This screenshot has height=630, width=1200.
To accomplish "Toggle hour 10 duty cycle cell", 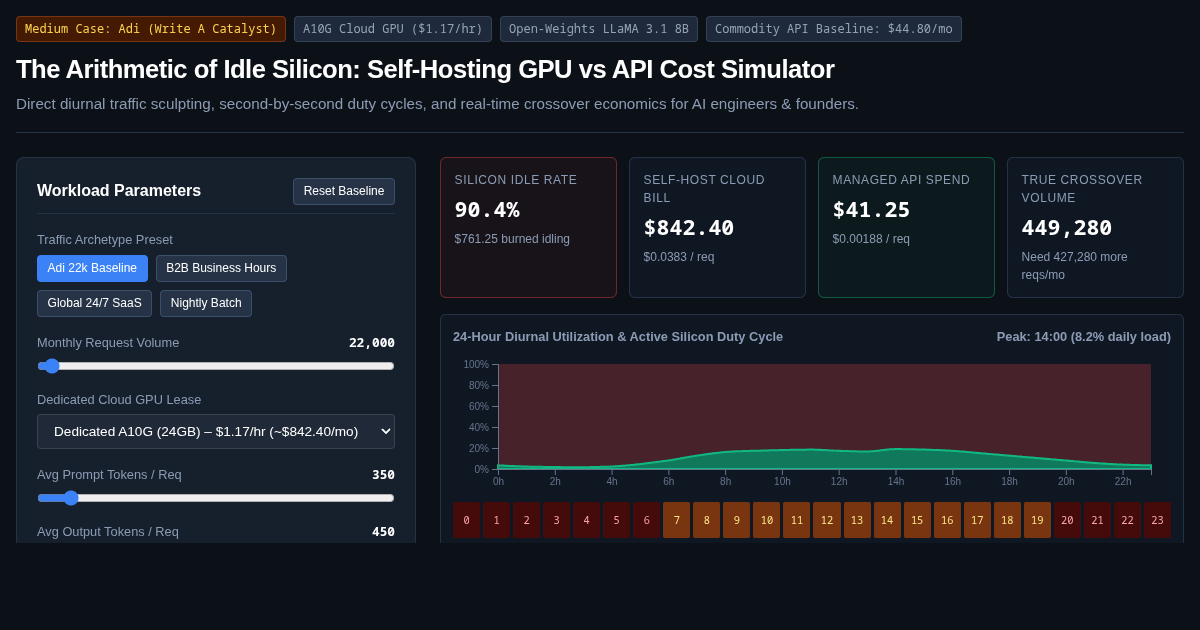I will tap(766, 520).
